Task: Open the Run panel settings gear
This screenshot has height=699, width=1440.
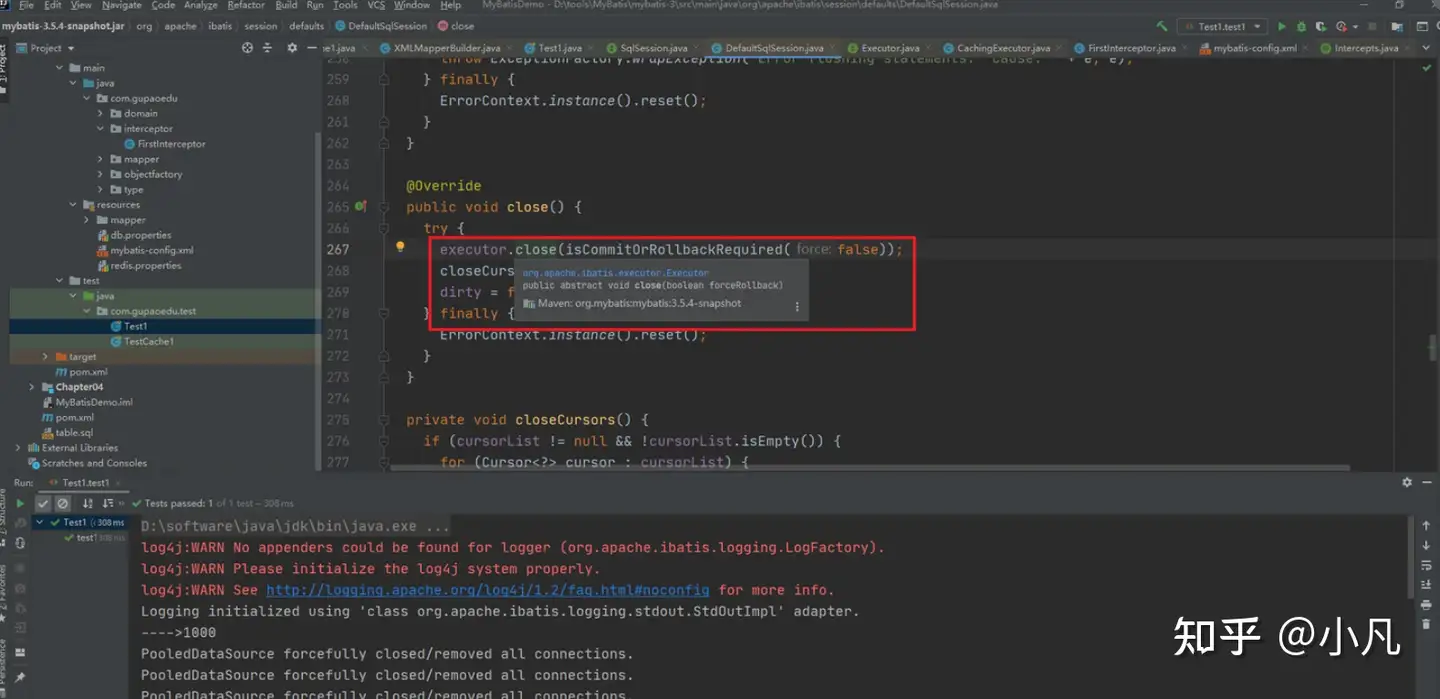Action: pyautogui.click(x=1407, y=482)
